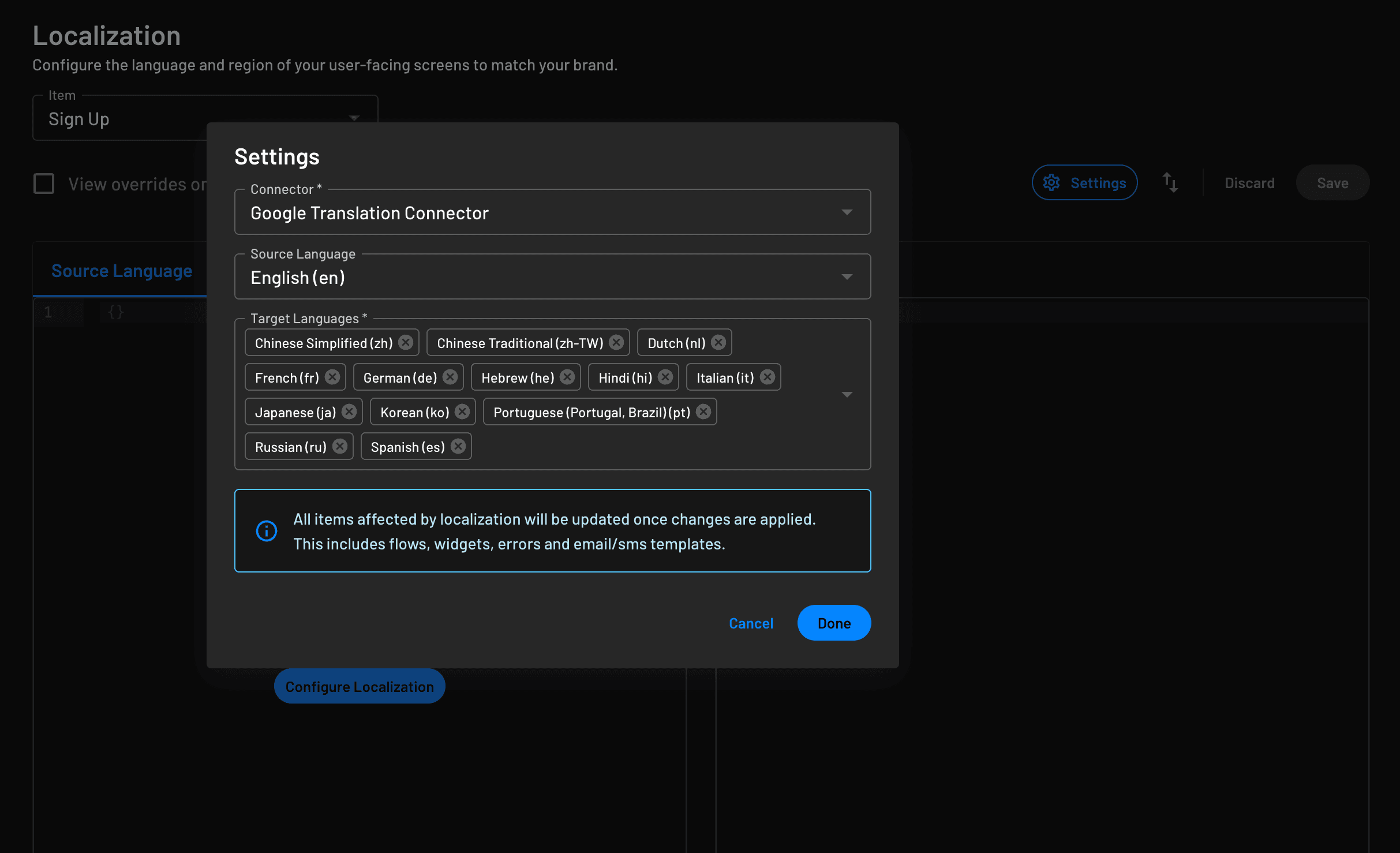Remove Dutch (nl) from target languages

(x=718, y=342)
